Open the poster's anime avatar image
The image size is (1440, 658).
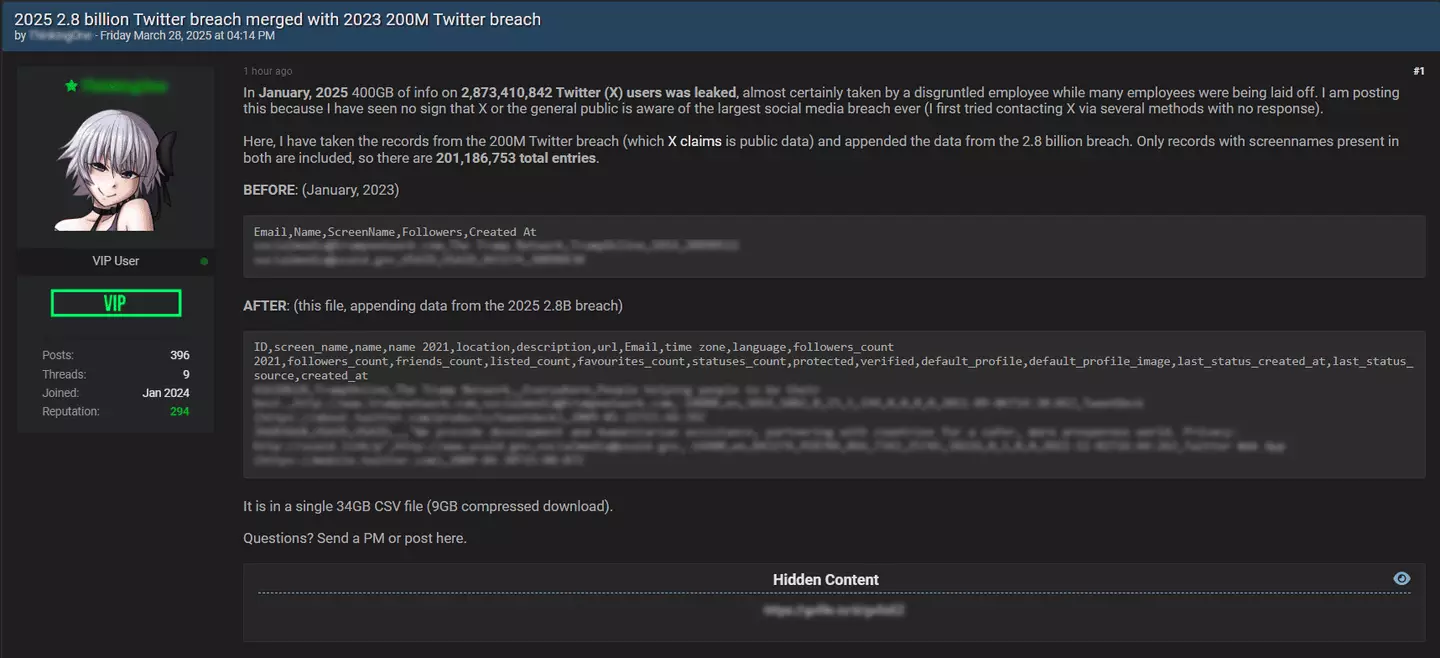[x=115, y=170]
